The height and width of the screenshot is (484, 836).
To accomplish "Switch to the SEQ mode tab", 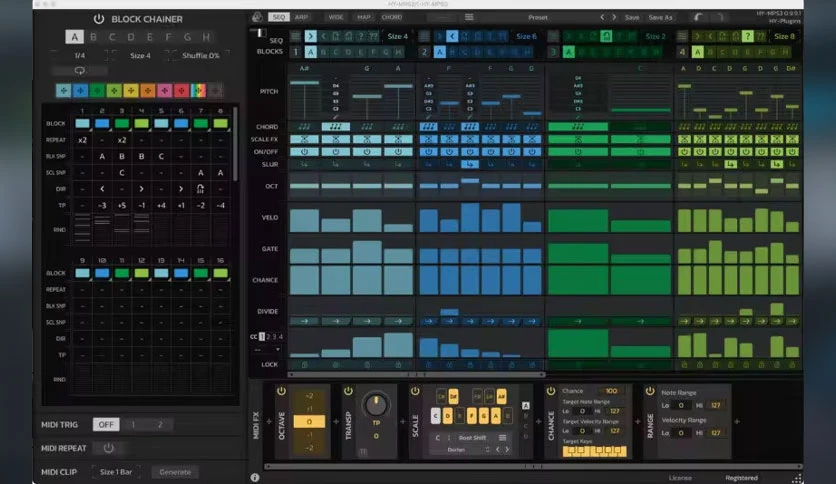I will pos(278,17).
